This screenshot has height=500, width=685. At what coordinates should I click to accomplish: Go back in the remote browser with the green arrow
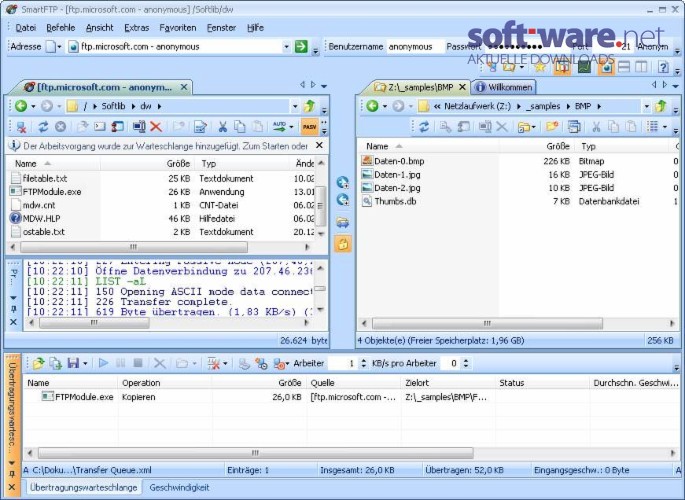(x=21, y=106)
